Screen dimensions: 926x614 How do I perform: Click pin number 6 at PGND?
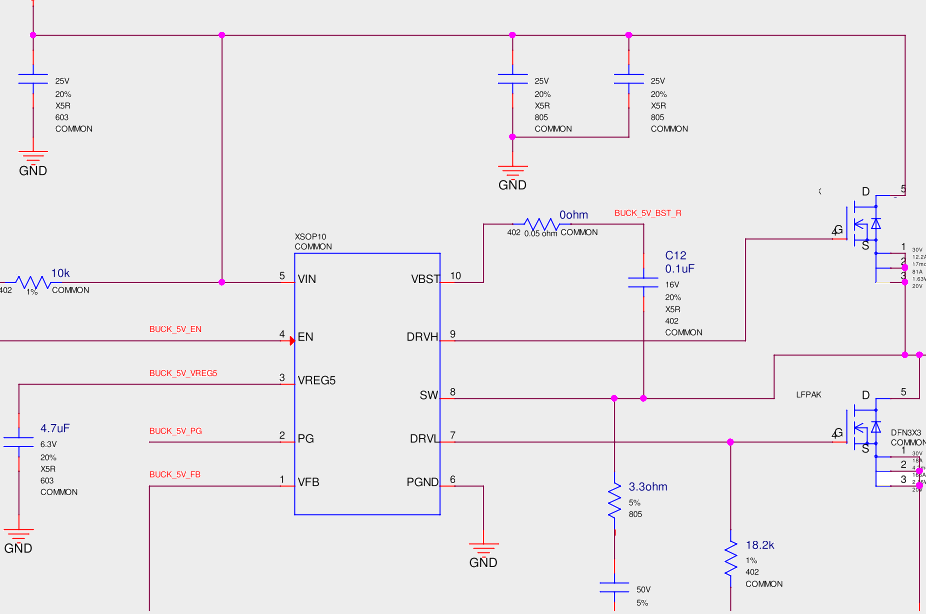[452, 479]
